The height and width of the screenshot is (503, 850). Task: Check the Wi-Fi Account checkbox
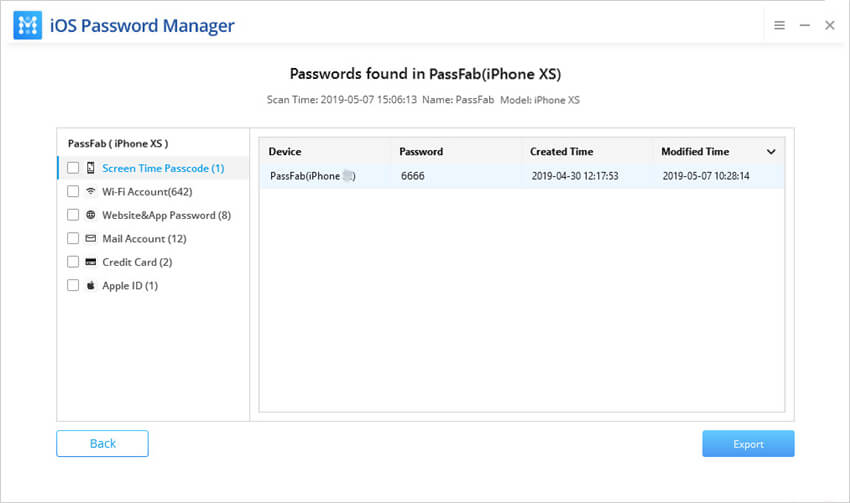(73, 191)
